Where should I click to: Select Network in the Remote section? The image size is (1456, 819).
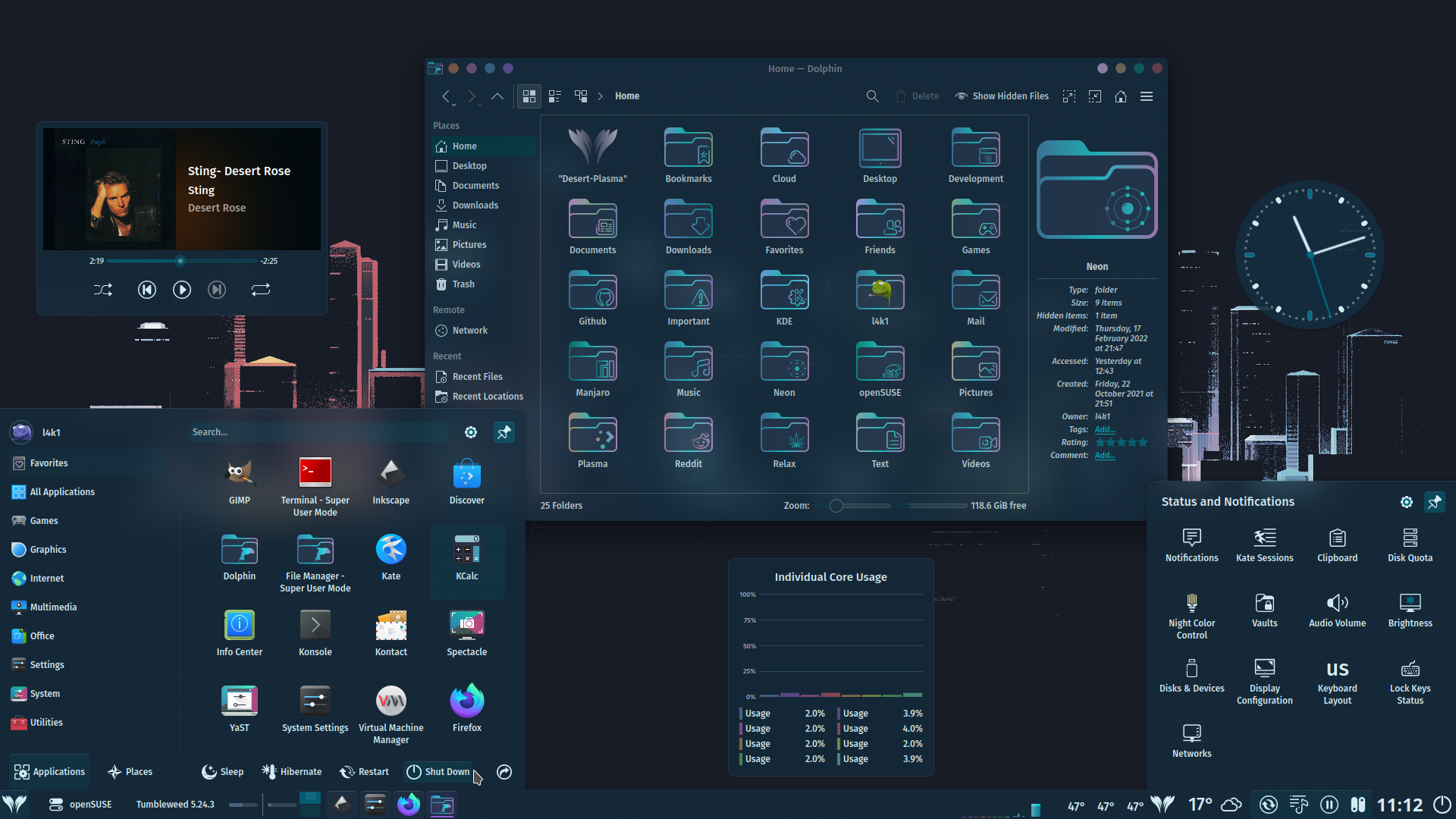(x=483, y=331)
